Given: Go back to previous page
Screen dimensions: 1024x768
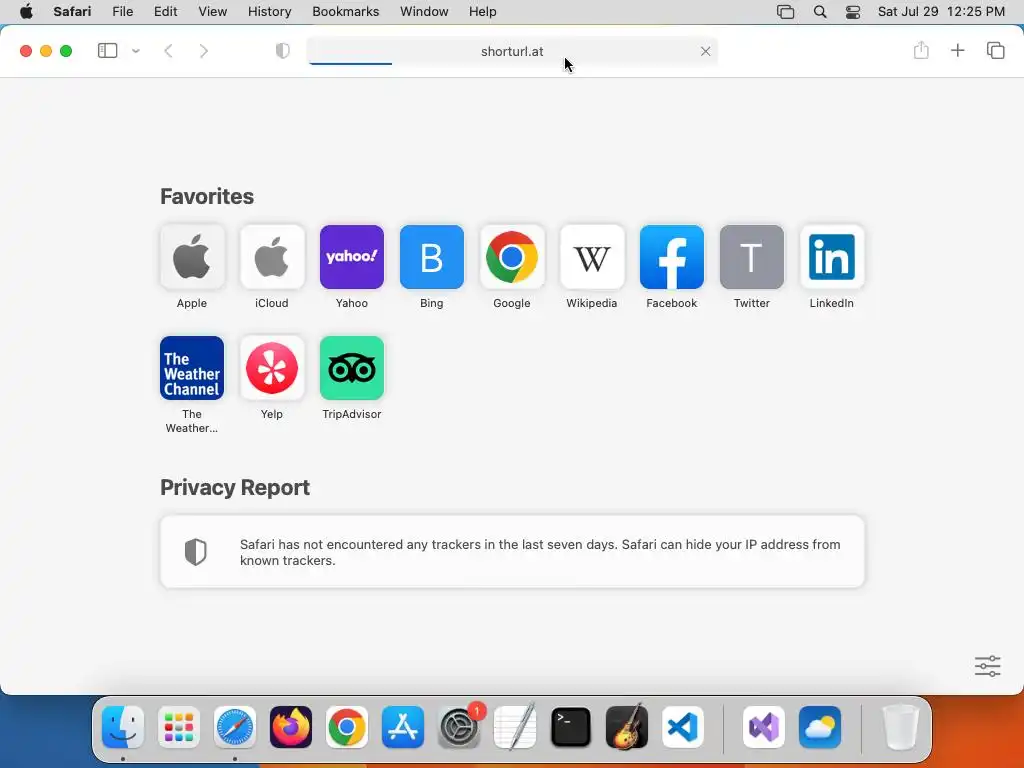Looking at the screenshot, I should click(x=168, y=51).
